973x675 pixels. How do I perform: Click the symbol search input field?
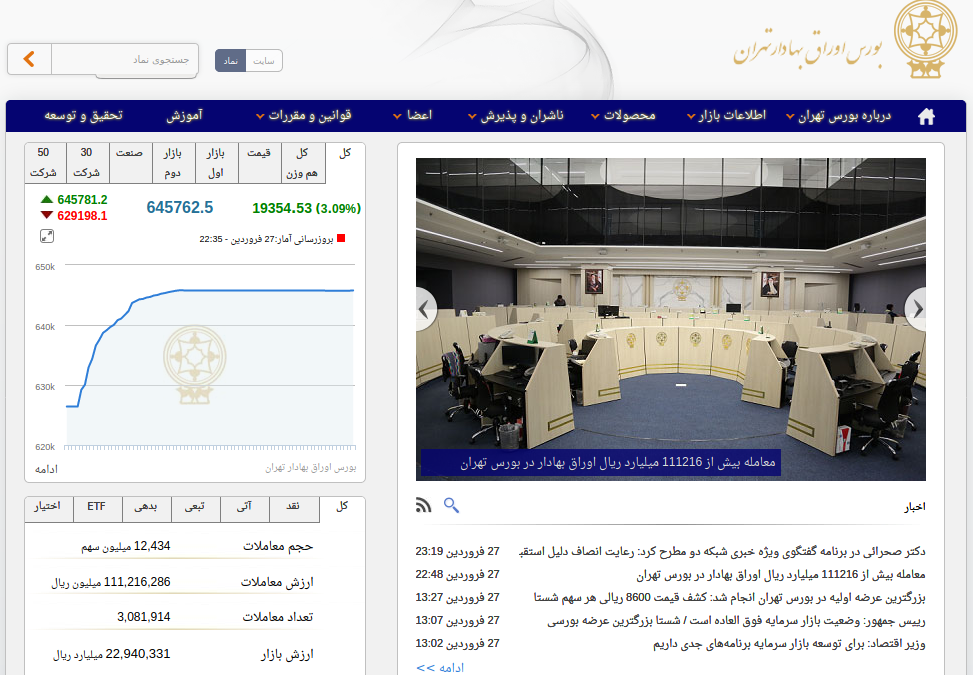(125, 60)
